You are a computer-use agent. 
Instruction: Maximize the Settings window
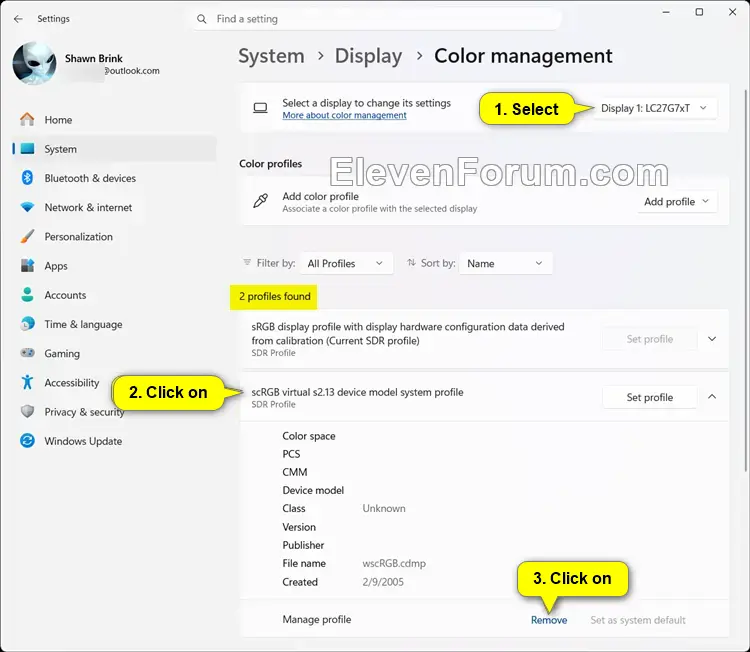pyautogui.click(x=699, y=12)
